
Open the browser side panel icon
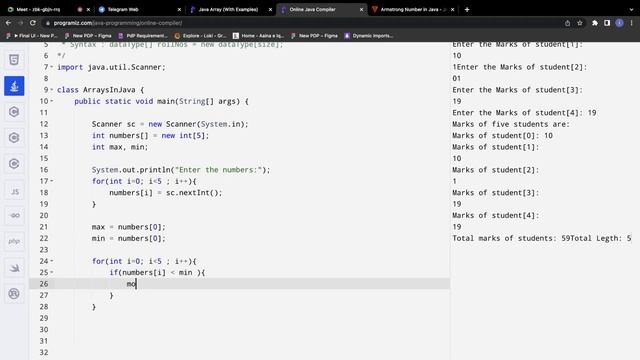click(607, 23)
